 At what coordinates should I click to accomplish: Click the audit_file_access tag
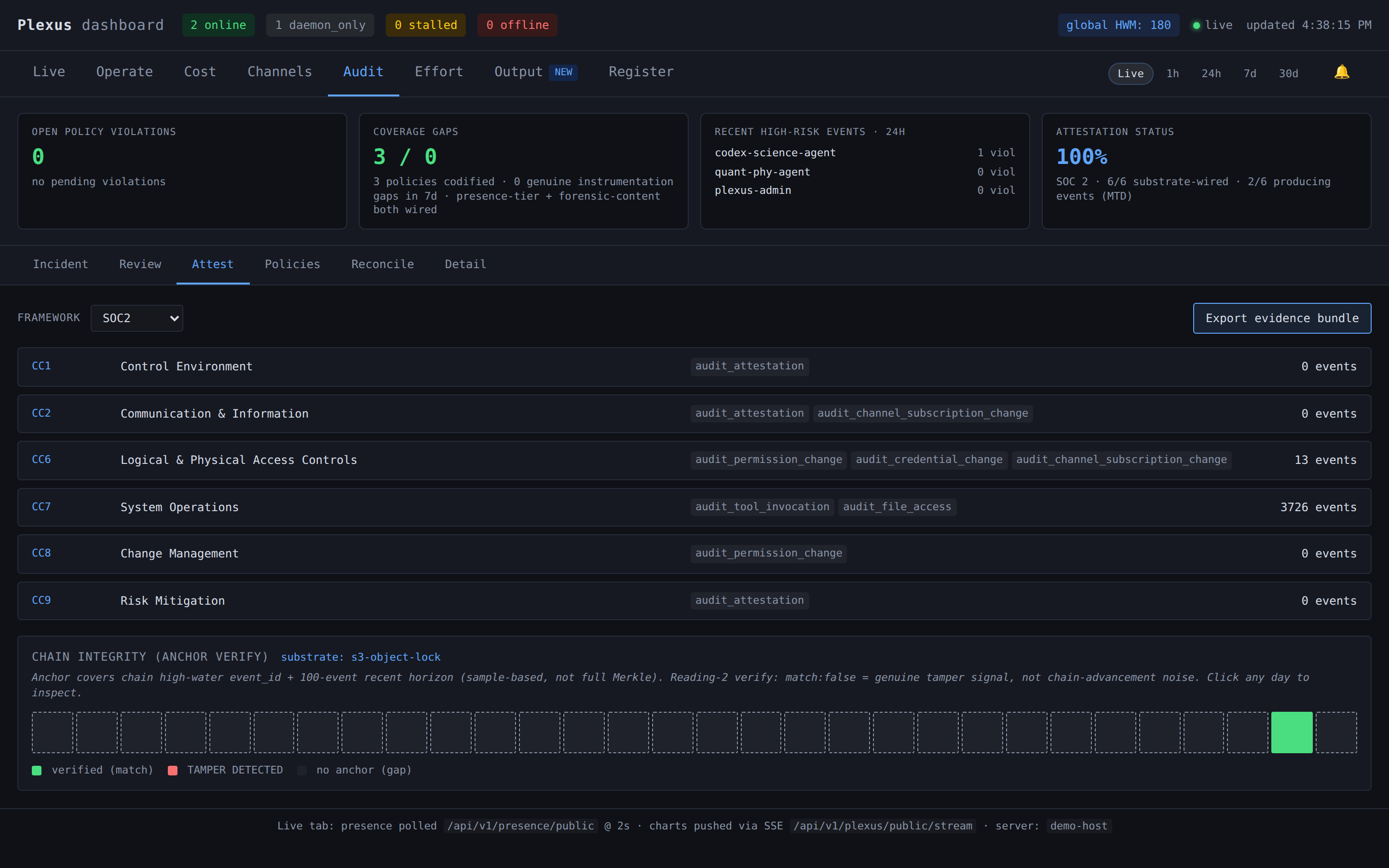(897, 507)
